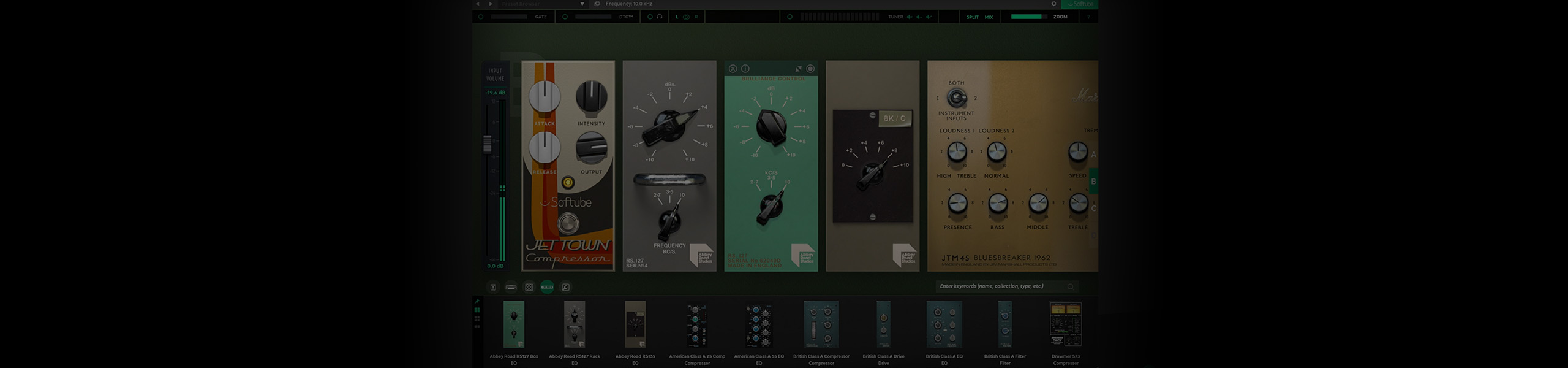The width and height of the screenshot is (1568, 368).
Task: Adjust the ZOOM slider
Action: [x=1030, y=17]
